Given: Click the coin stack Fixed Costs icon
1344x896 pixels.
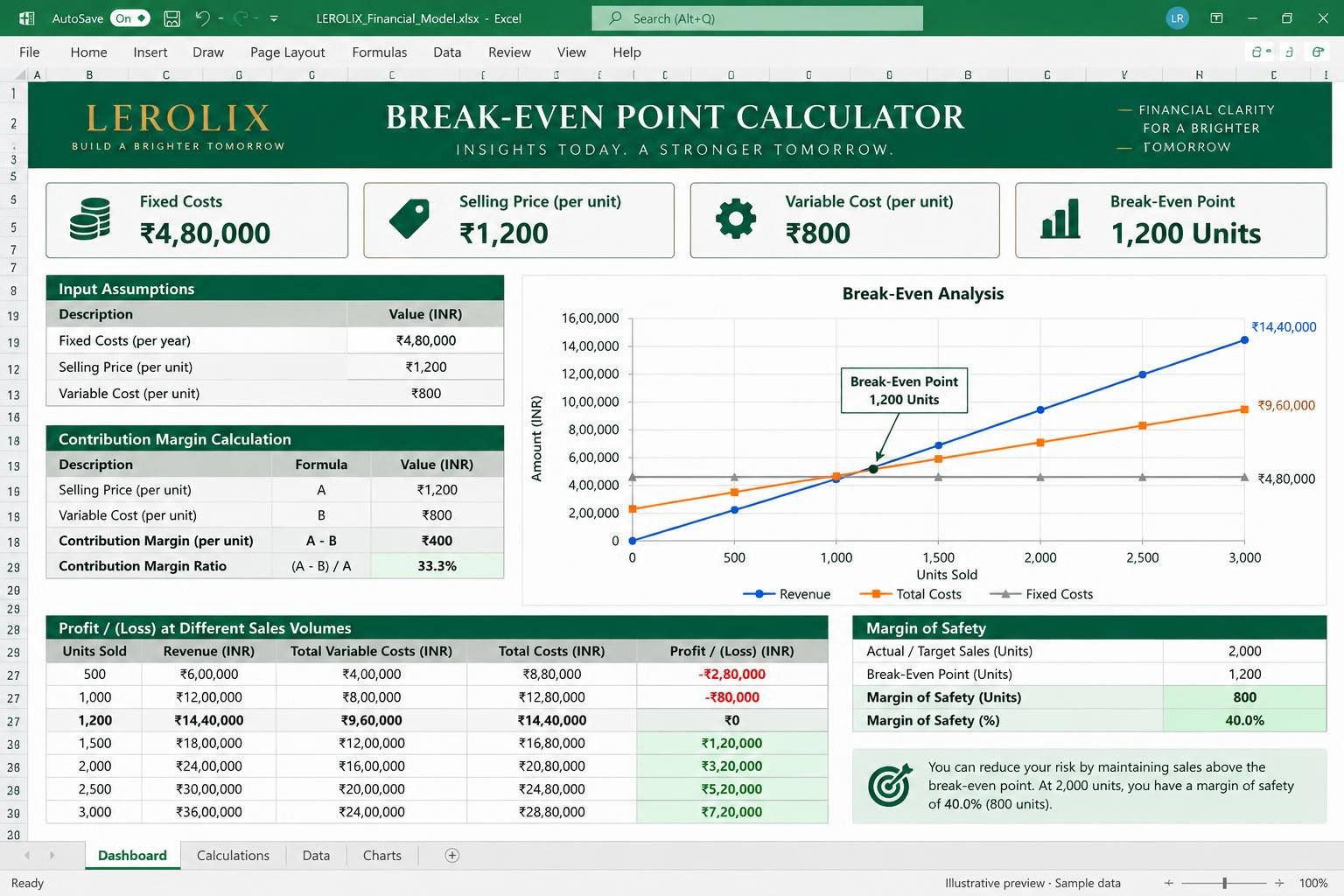Looking at the screenshot, I should tap(90, 219).
